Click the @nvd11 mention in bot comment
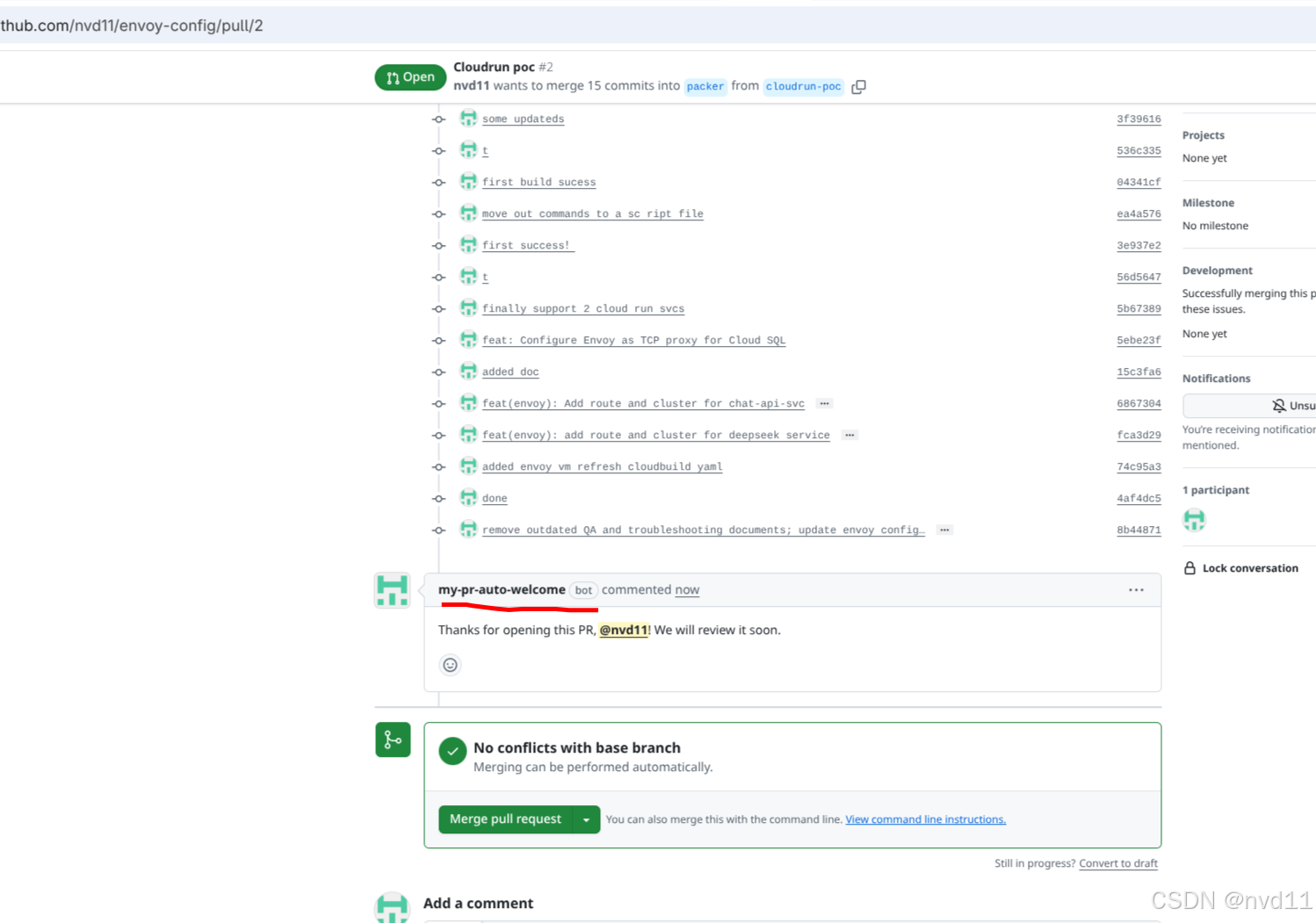1316x923 pixels. 624,630
